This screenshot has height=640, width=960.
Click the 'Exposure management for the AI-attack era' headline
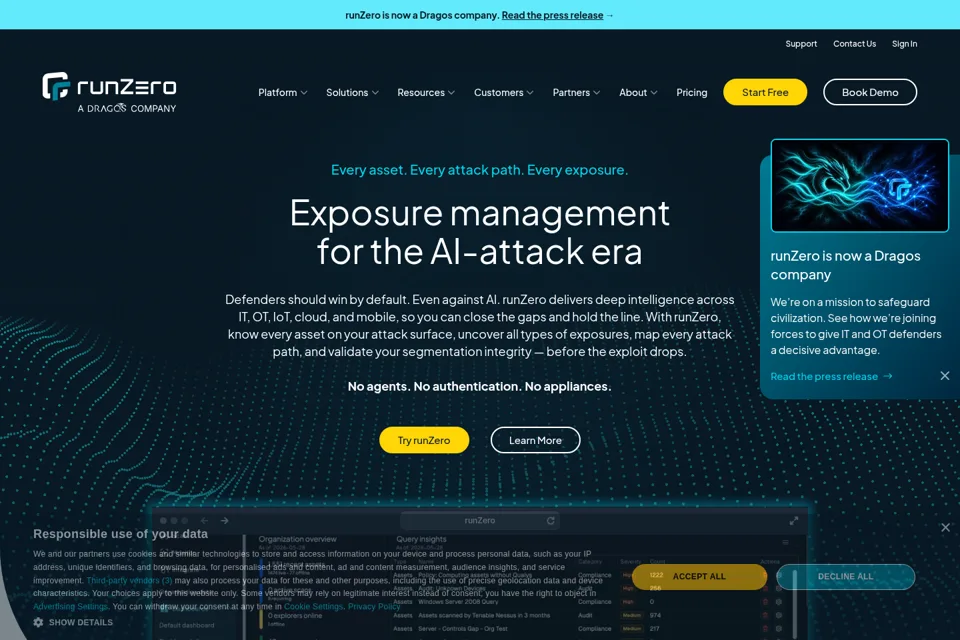click(479, 232)
